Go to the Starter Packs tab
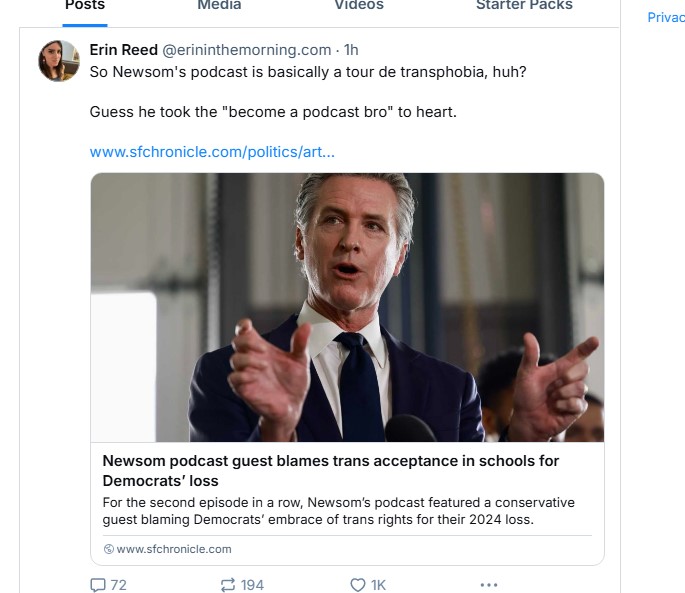This screenshot has height=593, width=685. coord(524,6)
